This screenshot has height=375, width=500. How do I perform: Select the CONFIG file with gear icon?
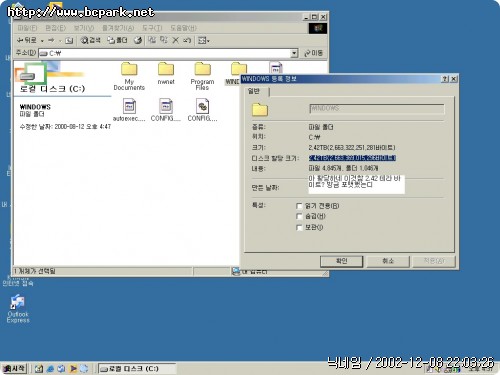(202, 110)
